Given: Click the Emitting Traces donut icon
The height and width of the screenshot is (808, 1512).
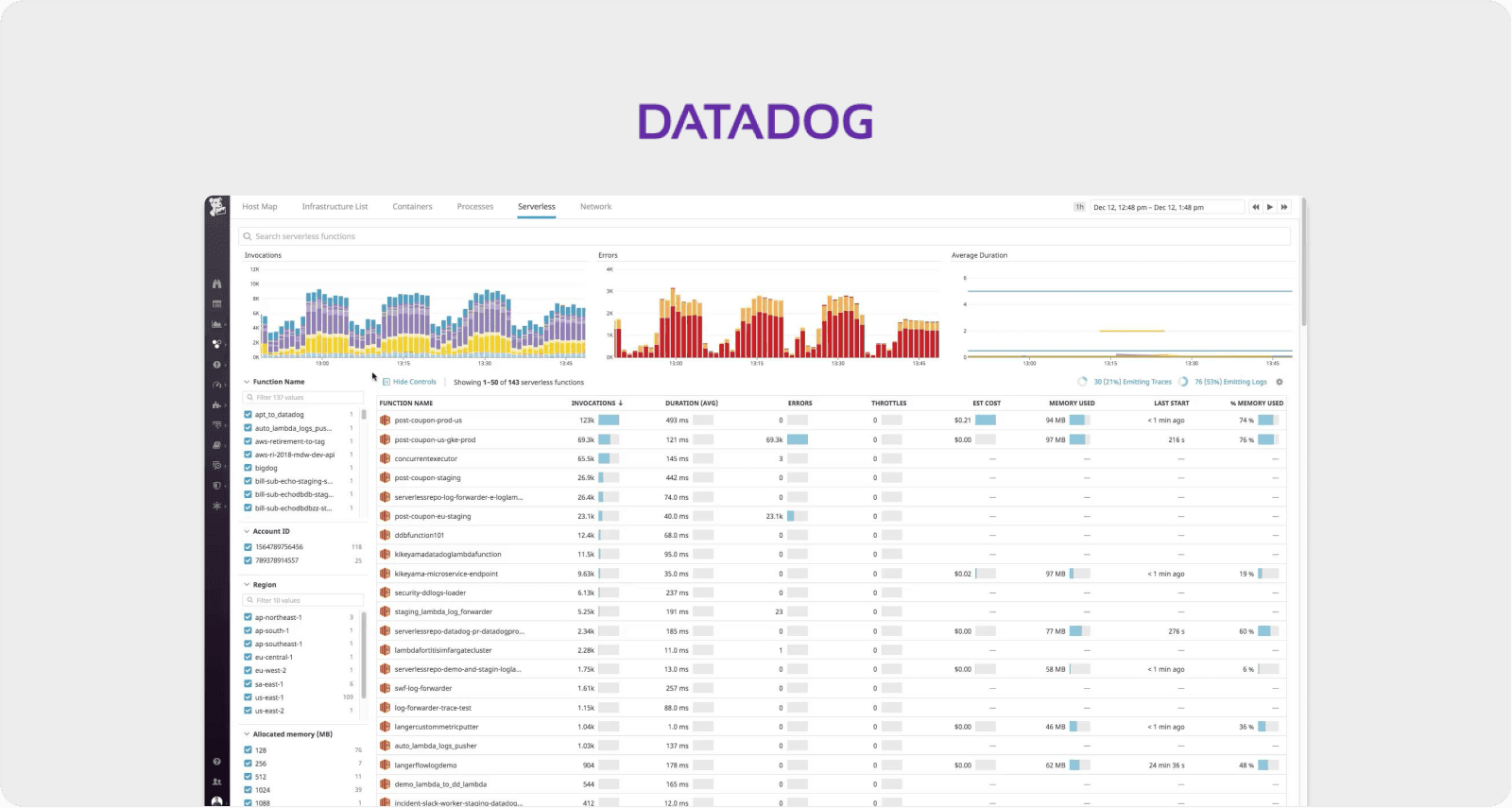Looking at the screenshot, I should point(1083,382).
